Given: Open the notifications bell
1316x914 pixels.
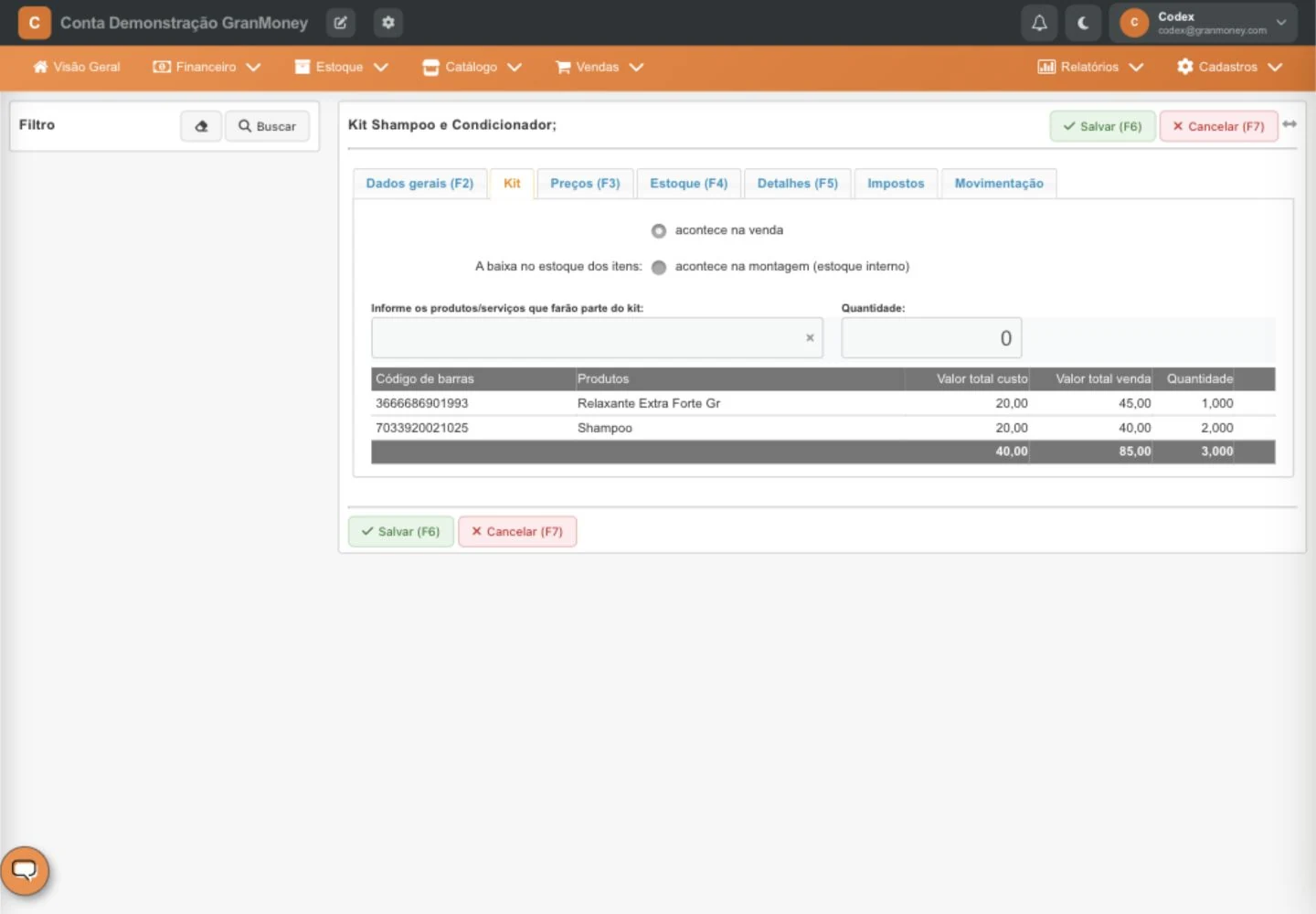Looking at the screenshot, I should point(1039,23).
